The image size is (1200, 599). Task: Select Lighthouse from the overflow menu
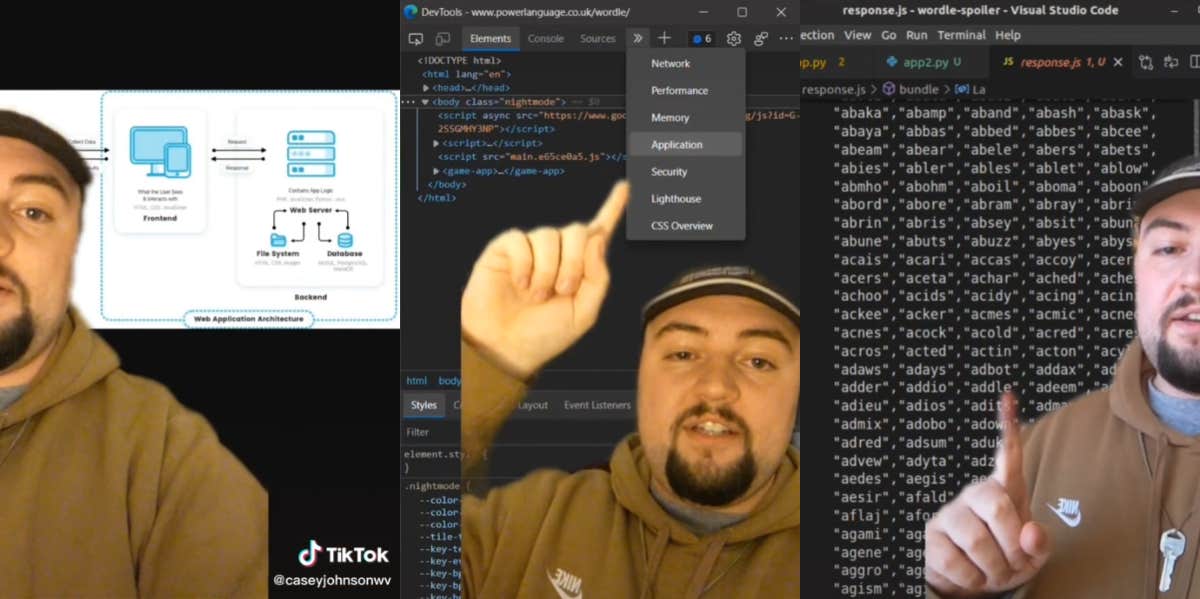point(686,199)
